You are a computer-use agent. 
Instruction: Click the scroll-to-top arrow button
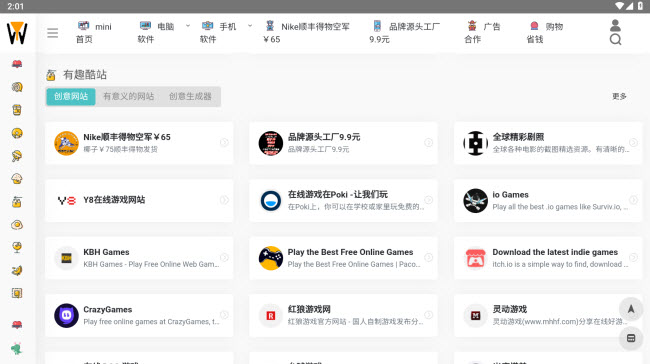coord(631,309)
